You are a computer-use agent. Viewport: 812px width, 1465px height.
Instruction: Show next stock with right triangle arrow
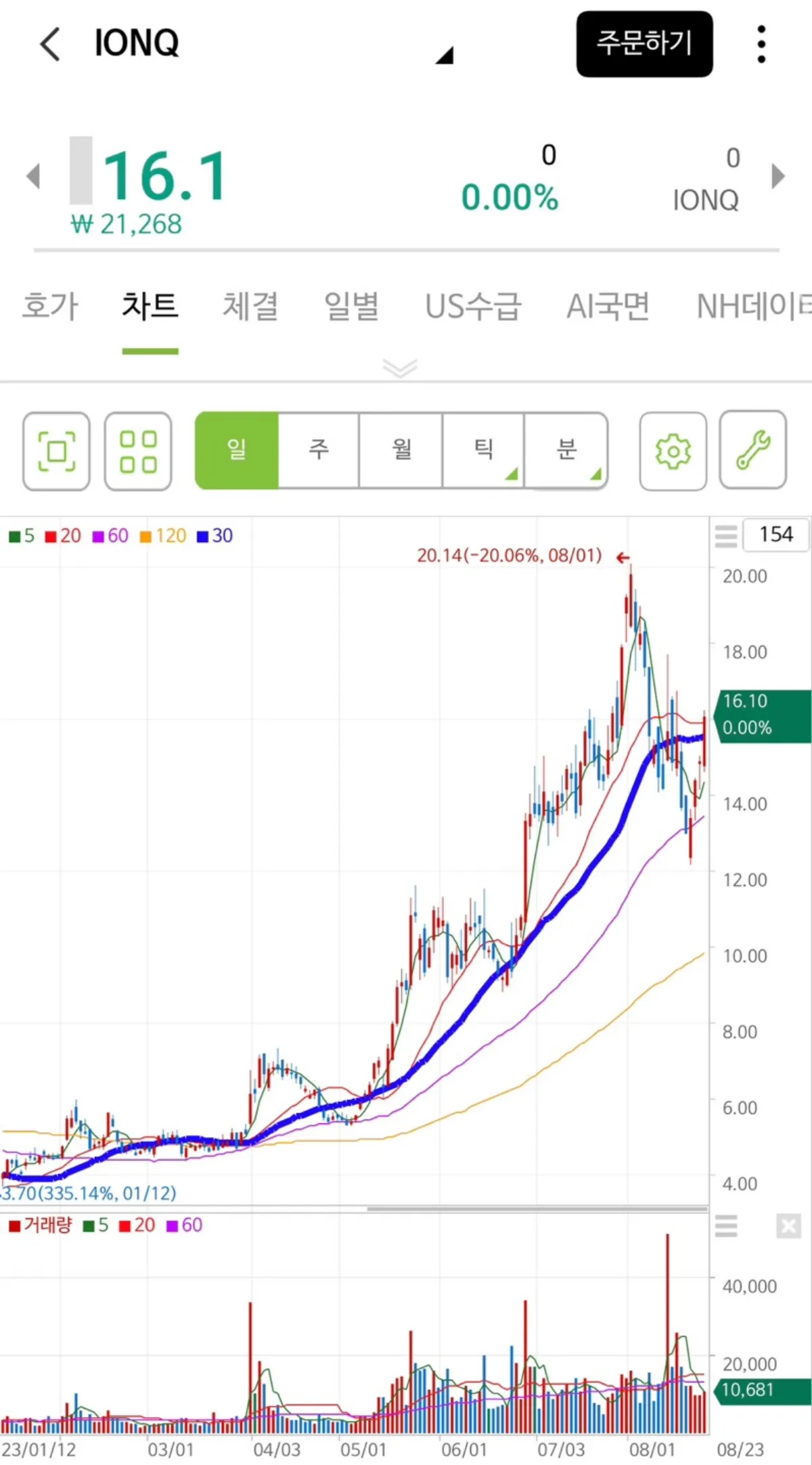(778, 175)
